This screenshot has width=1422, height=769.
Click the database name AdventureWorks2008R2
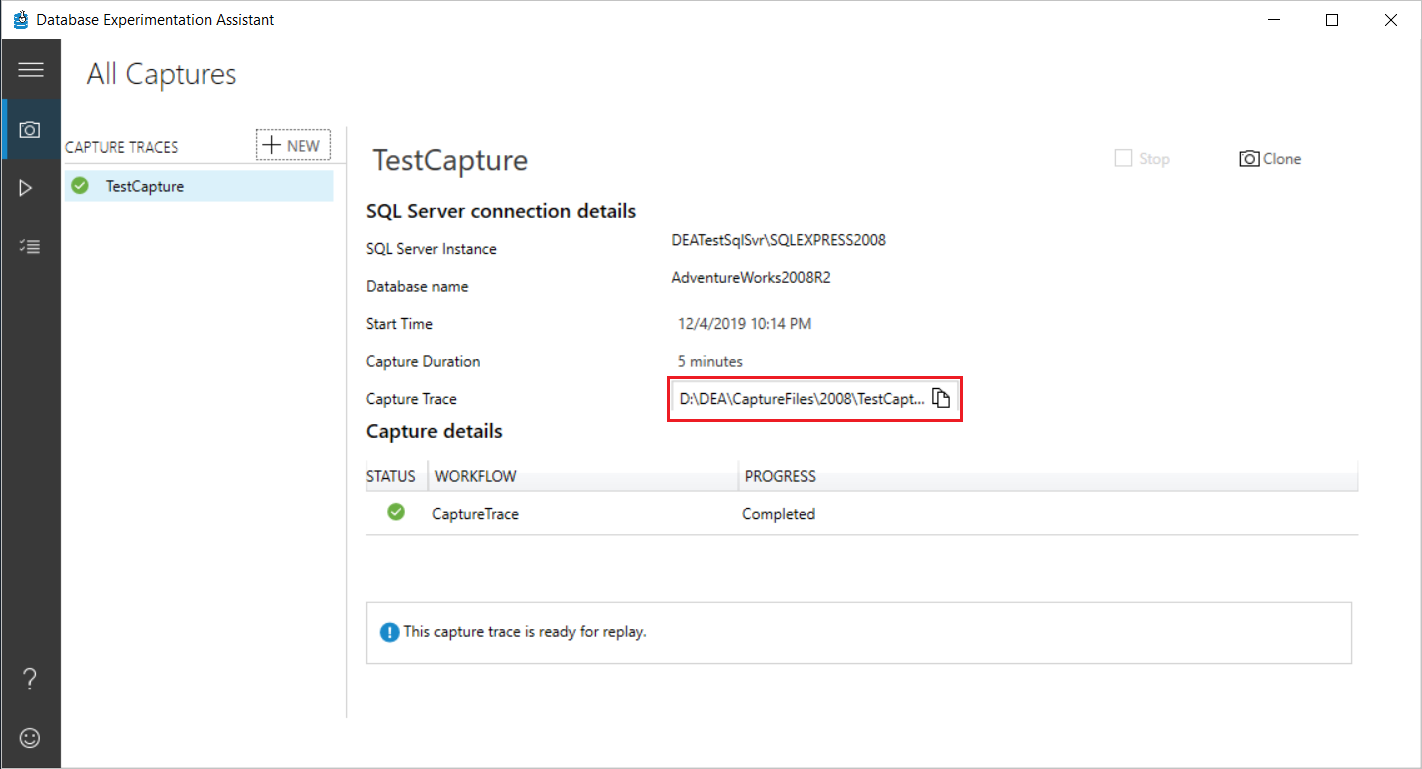(x=751, y=278)
